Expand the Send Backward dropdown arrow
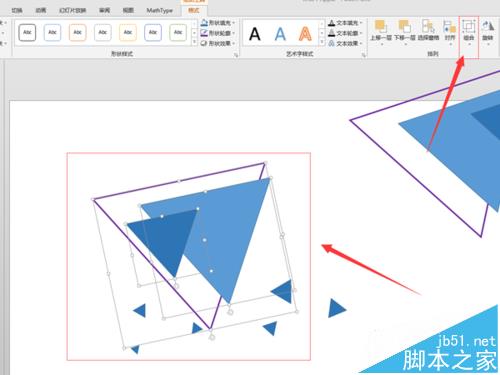The width and height of the screenshot is (500, 375). click(406, 44)
